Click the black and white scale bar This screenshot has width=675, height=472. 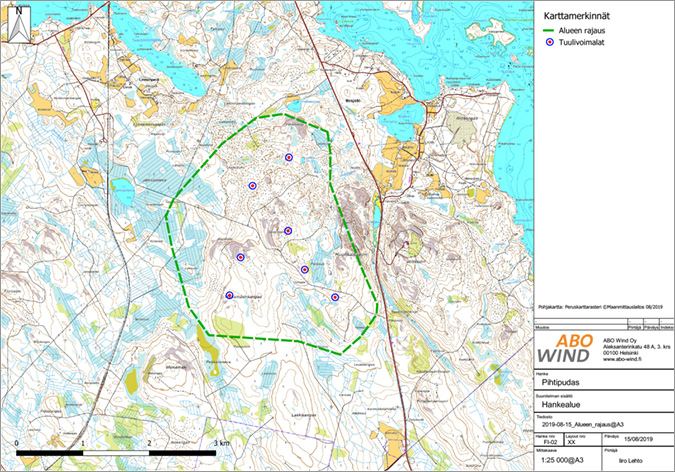pyautogui.click(x=116, y=453)
